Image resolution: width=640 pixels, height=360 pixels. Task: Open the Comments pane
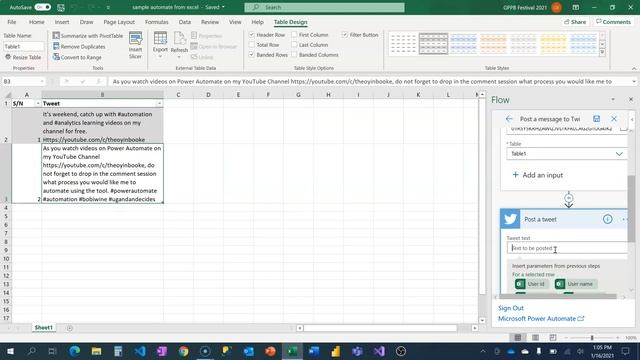pyautogui.click(x=613, y=22)
